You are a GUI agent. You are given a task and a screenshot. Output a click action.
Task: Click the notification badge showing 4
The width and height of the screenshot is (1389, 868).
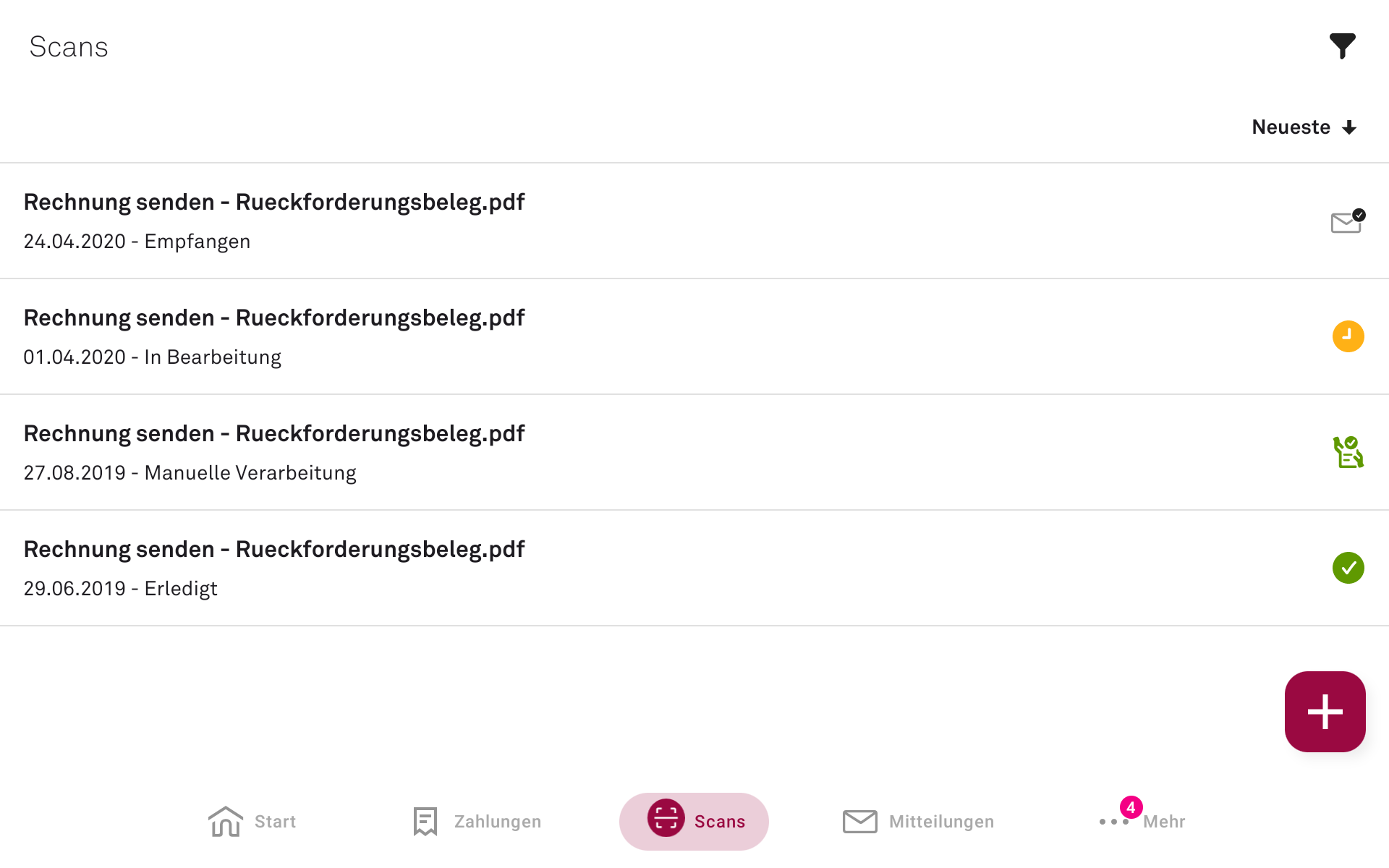pyautogui.click(x=1131, y=807)
